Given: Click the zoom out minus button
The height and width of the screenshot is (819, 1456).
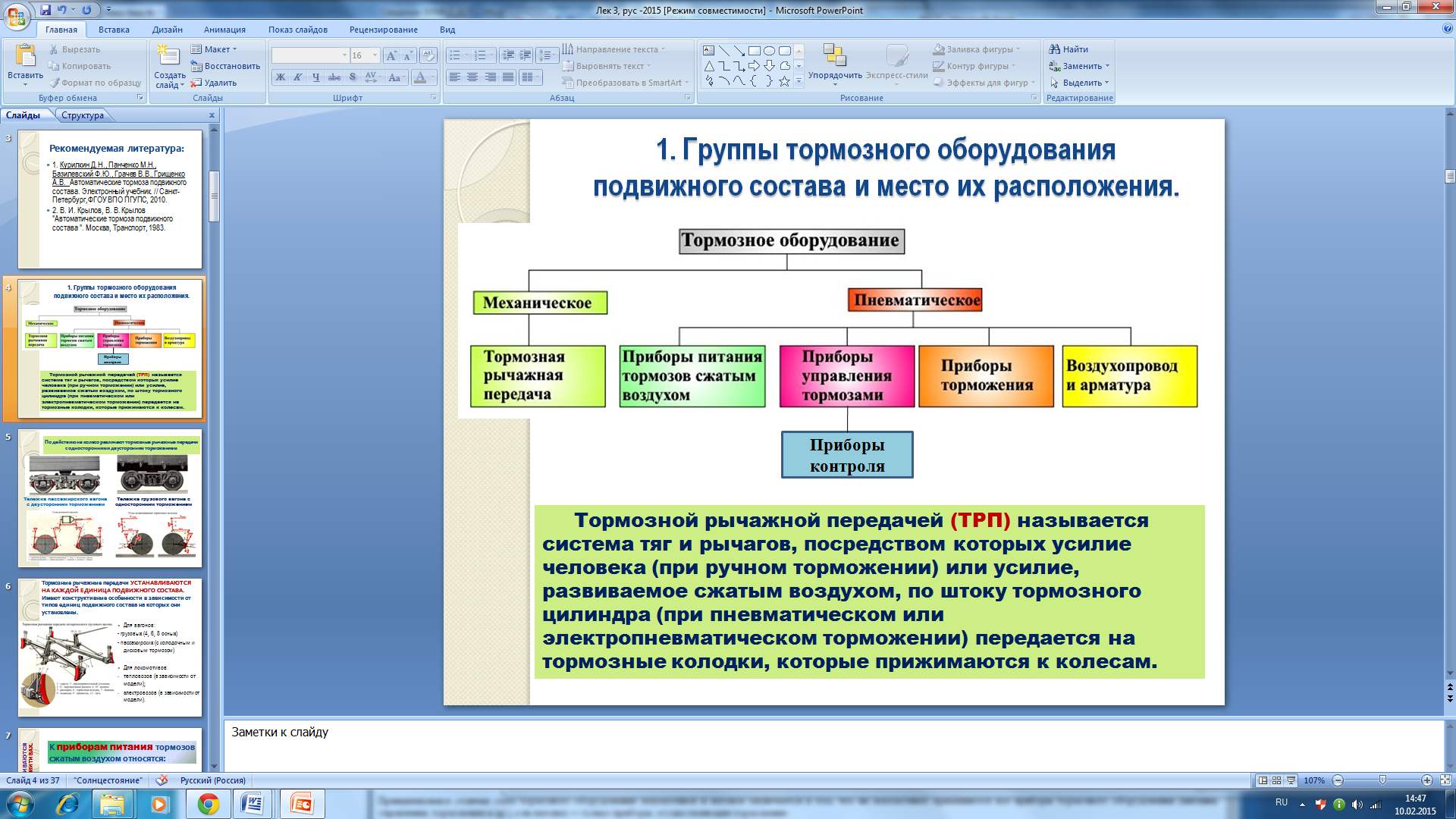Looking at the screenshot, I should (x=1338, y=780).
